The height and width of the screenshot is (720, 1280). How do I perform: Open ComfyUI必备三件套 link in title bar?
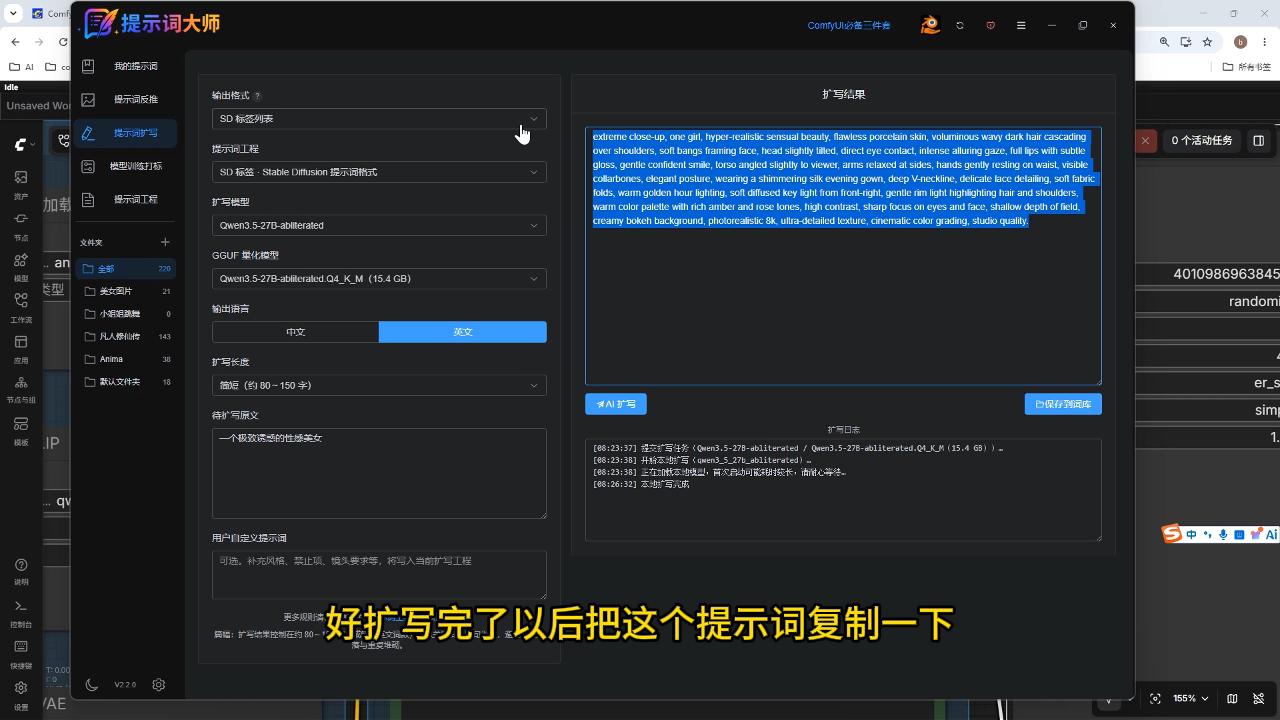coord(849,25)
